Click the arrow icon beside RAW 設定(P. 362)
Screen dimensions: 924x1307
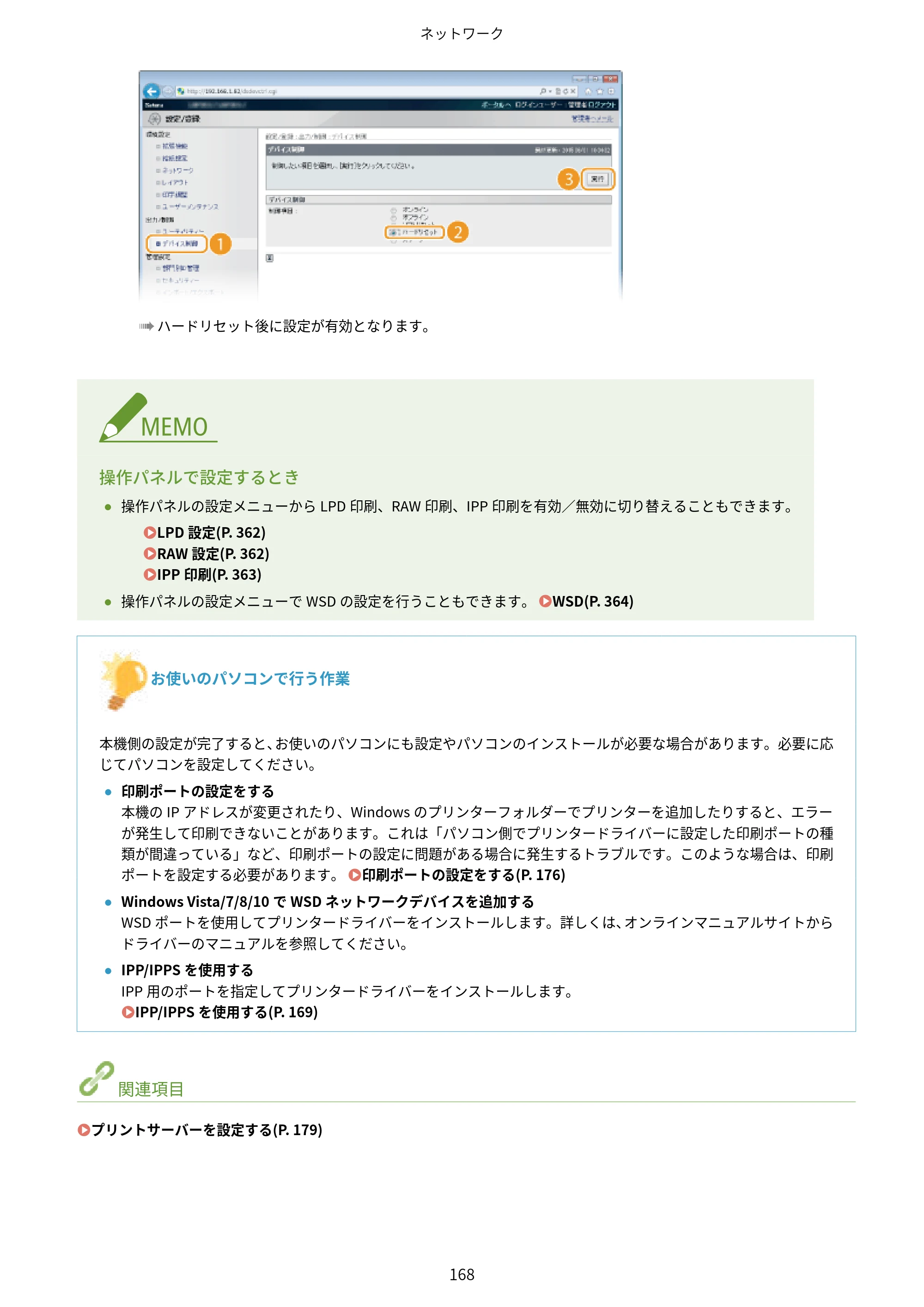coord(150,554)
